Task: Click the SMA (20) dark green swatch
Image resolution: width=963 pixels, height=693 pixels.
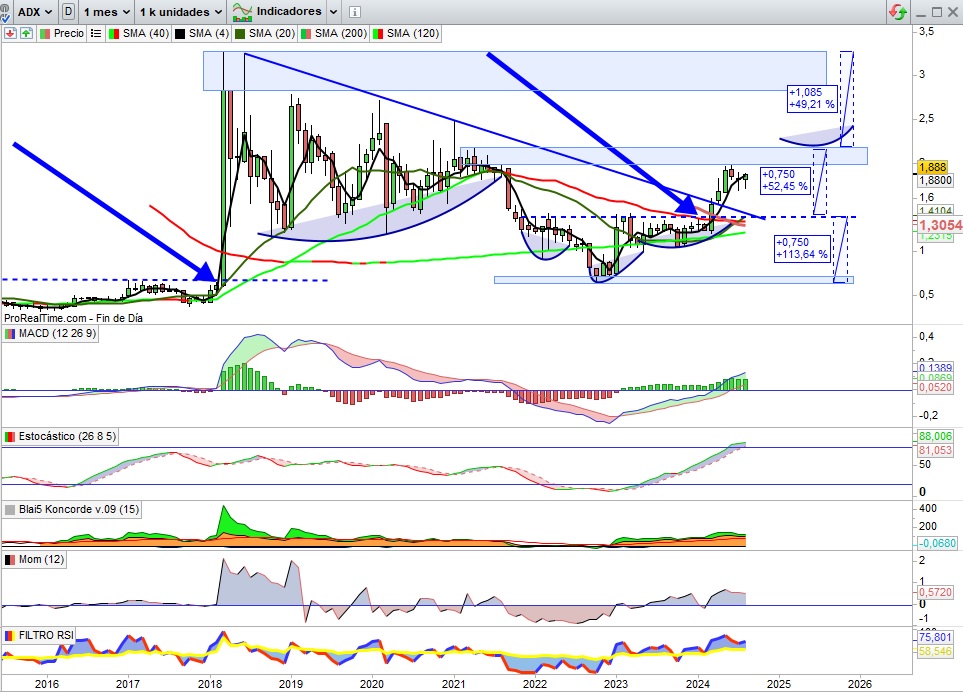Action: pyautogui.click(x=240, y=33)
